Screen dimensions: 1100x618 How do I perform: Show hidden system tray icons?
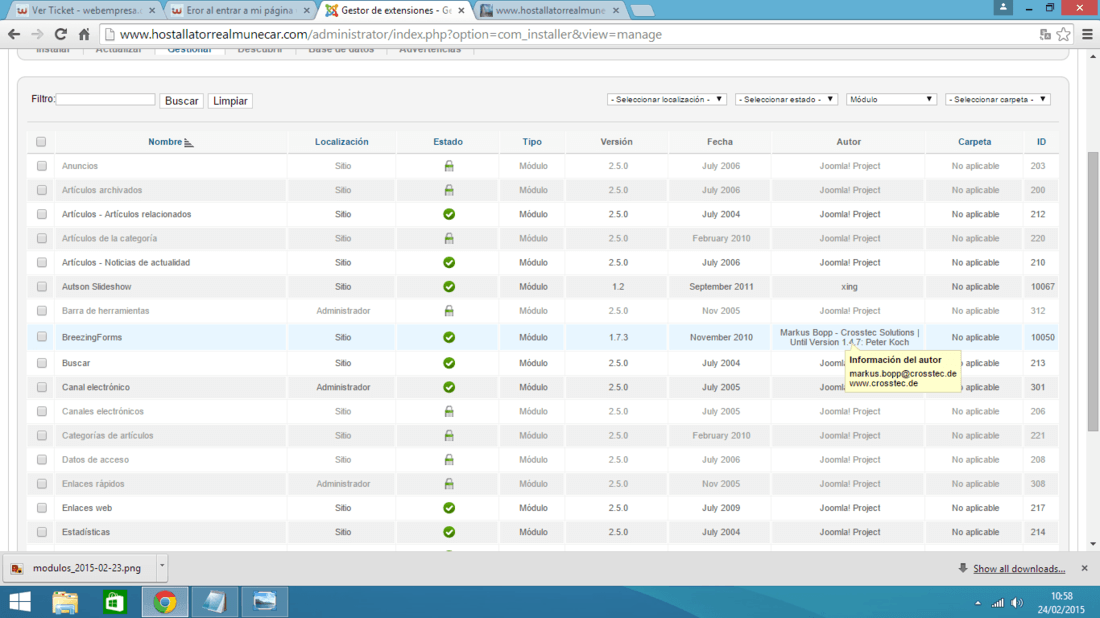977,603
